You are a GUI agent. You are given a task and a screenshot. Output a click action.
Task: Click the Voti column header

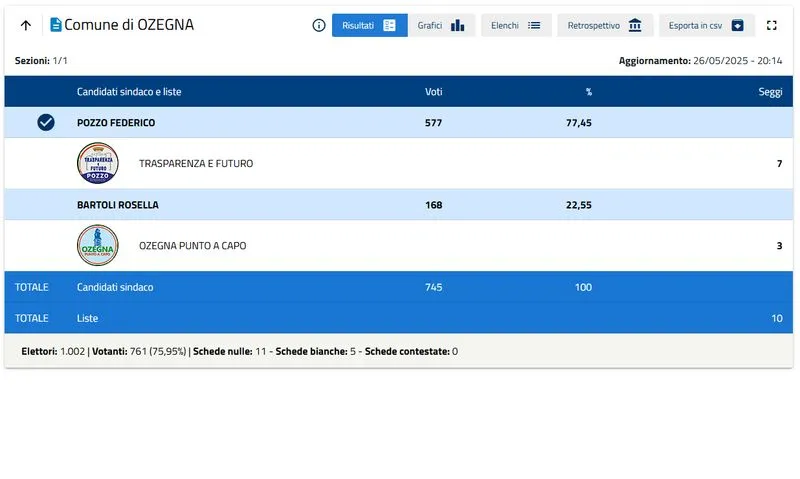coord(433,92)
